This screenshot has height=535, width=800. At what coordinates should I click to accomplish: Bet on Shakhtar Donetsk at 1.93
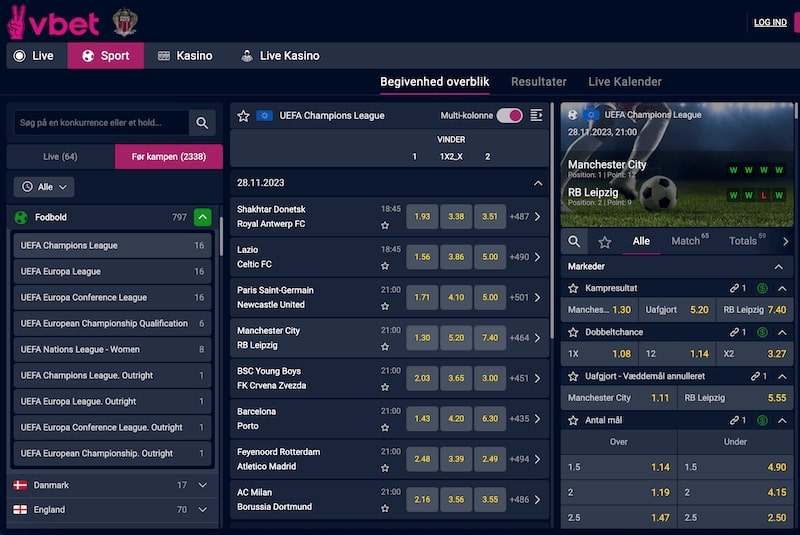click(422, 217)
